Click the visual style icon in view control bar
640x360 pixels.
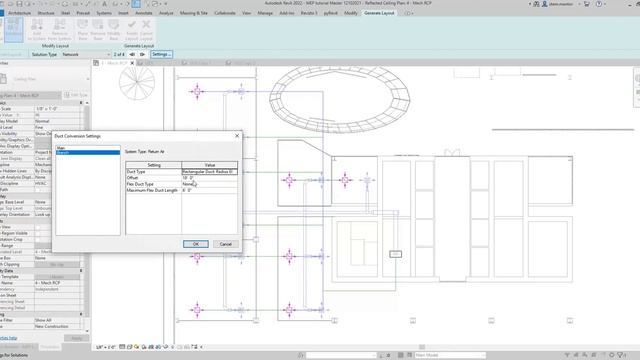(129, 347)
